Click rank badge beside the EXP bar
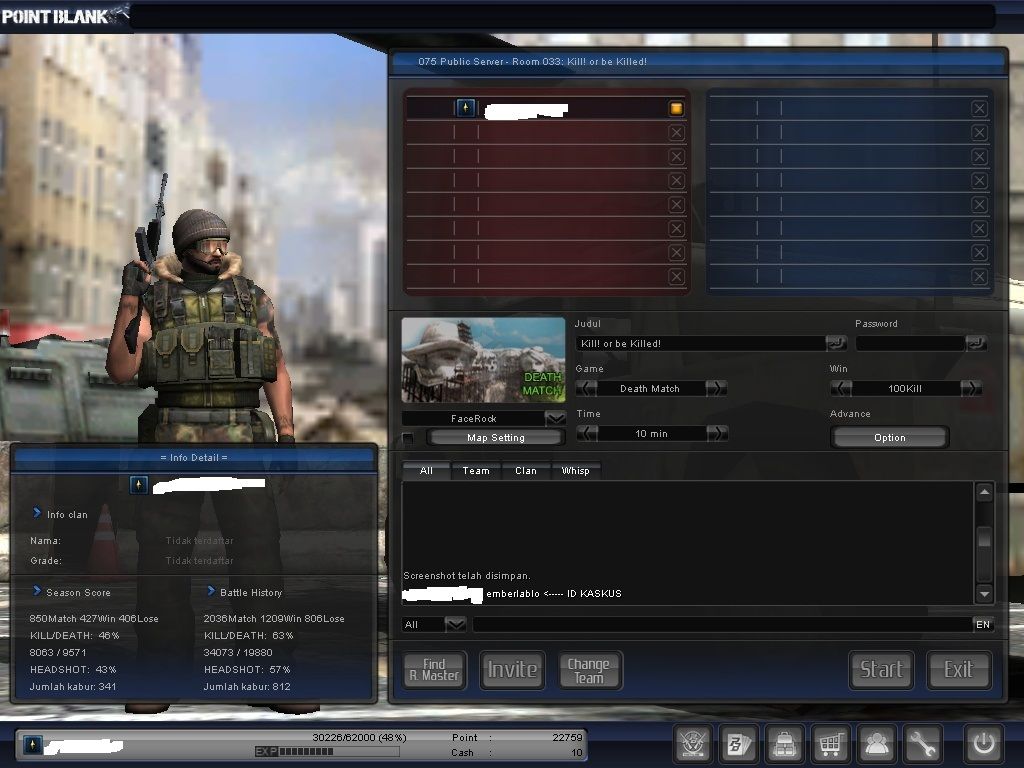 point(33,744)
